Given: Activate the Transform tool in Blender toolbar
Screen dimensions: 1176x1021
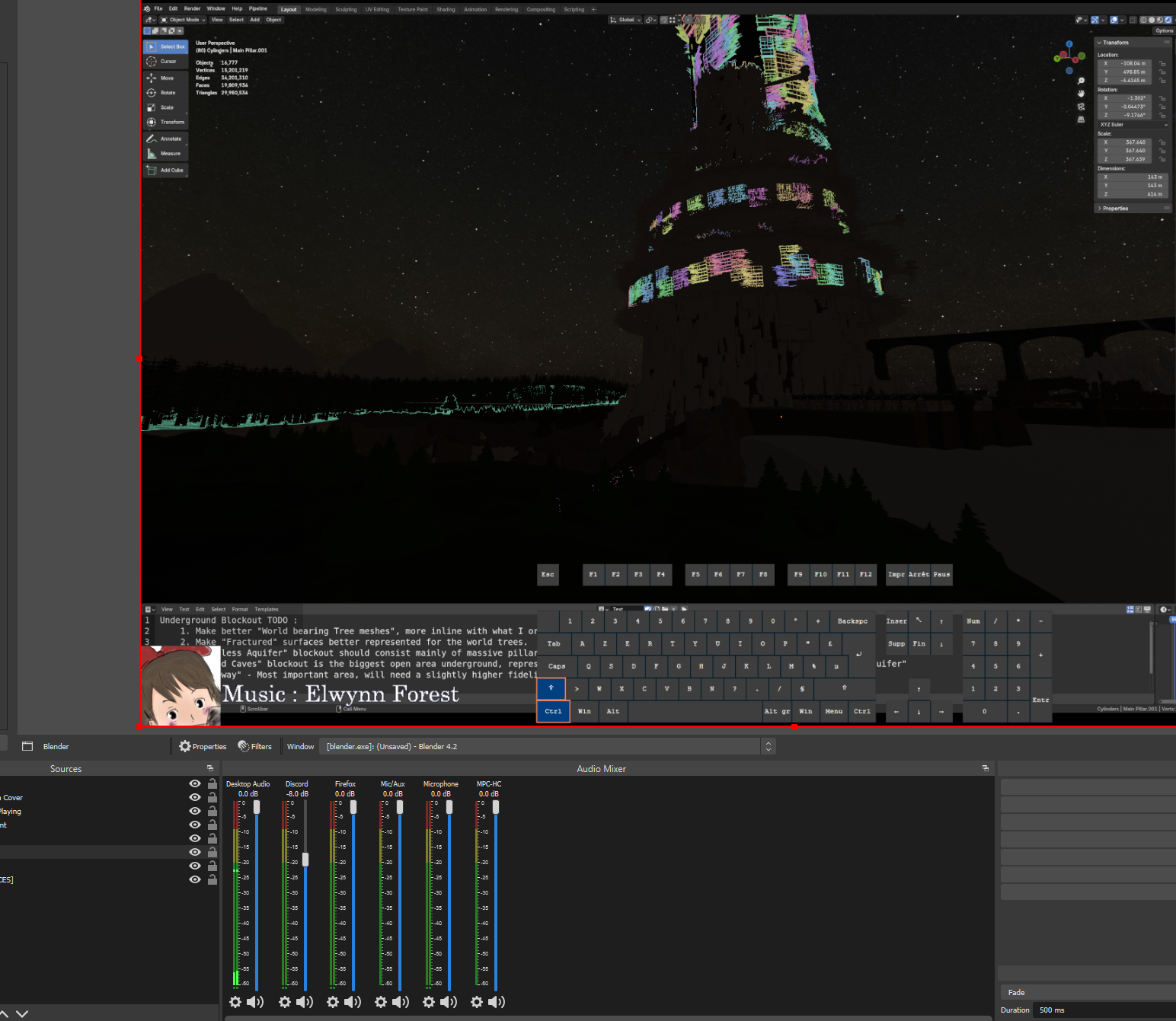Looking at the screenshot, I should [165, 122].
